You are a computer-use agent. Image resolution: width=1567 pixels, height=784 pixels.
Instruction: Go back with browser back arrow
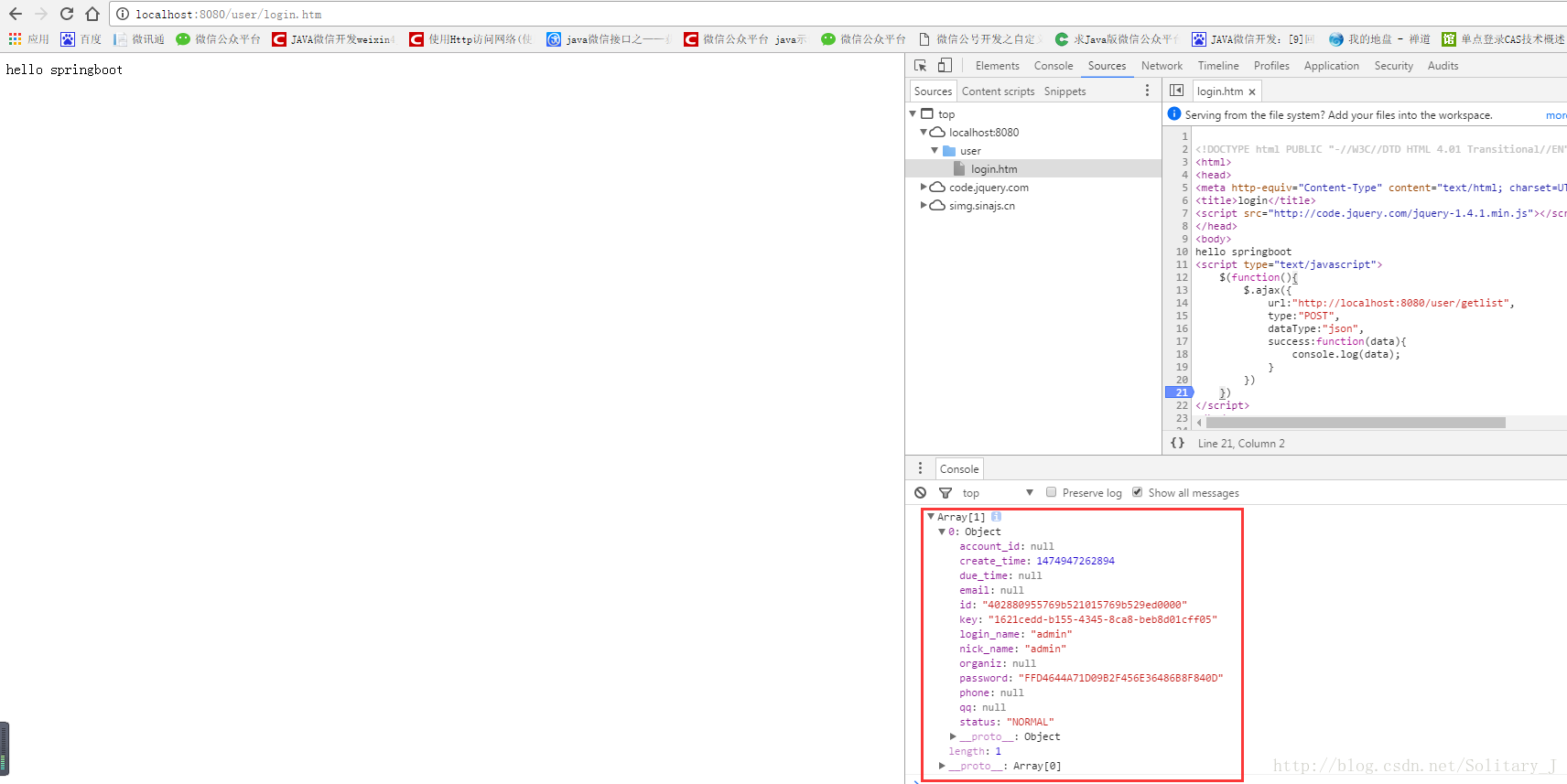(x=16, y=14)
